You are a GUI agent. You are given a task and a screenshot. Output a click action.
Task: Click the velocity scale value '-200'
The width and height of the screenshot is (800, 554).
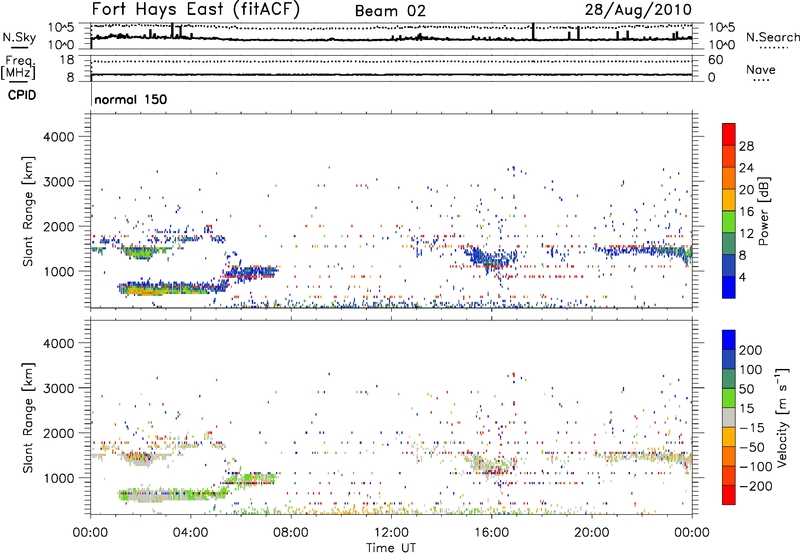[x=756, y=486]
